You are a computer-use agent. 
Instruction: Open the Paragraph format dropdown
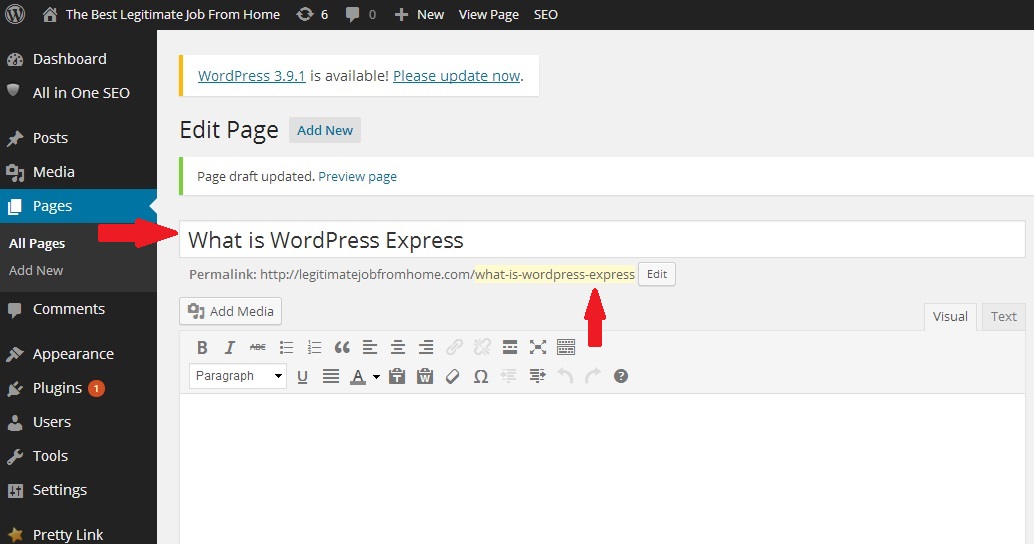coord(237,376)
